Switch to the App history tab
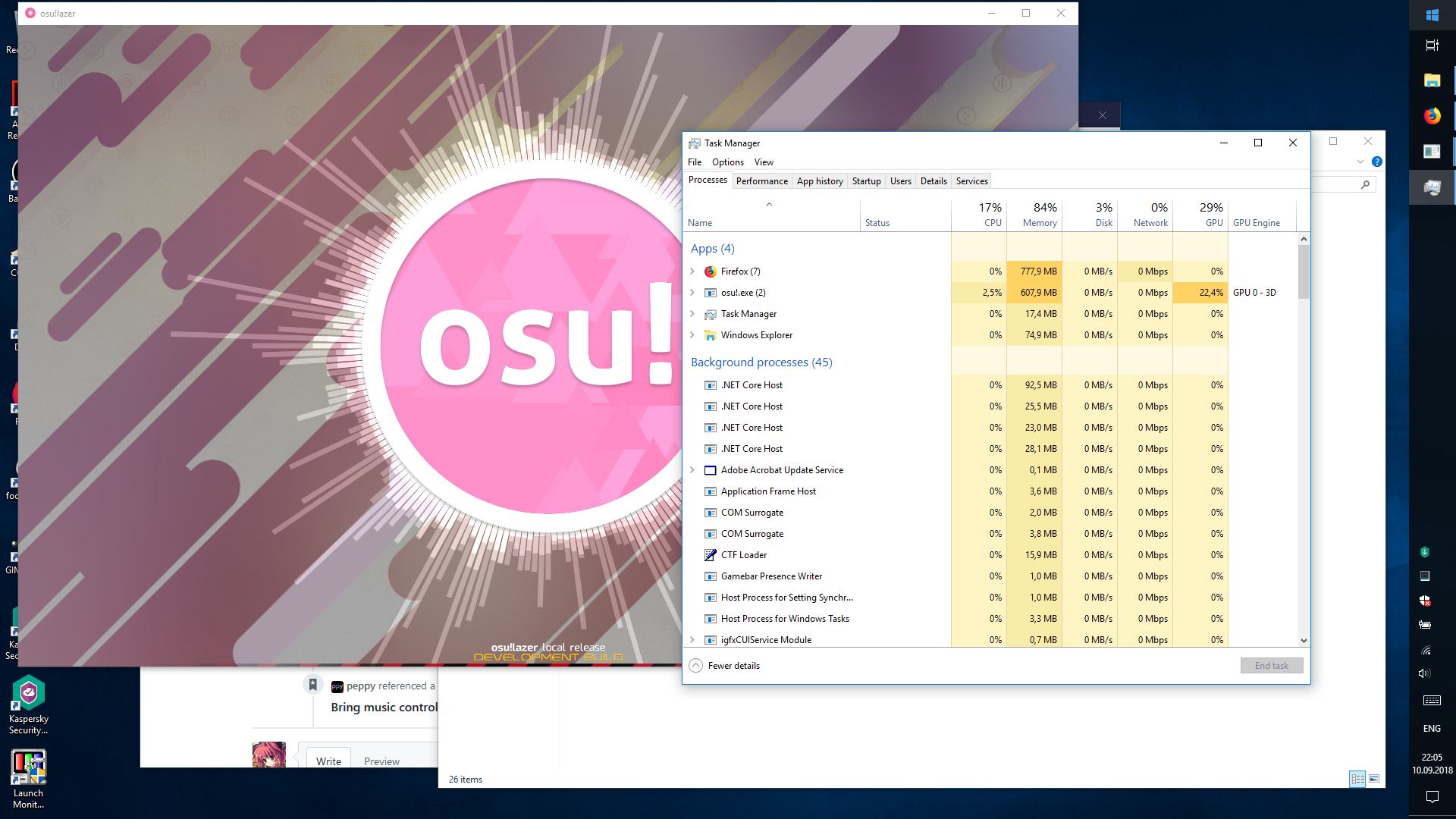This screenshot has height=819, width=1456. (820, 181)
